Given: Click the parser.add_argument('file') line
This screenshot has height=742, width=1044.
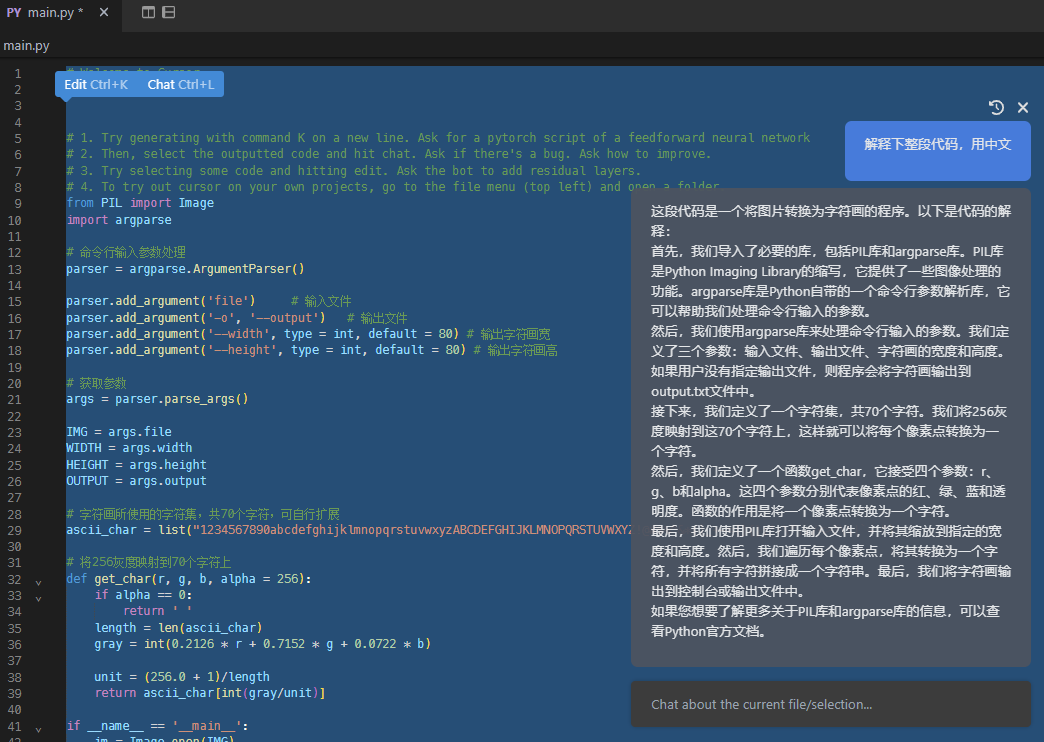Looking at the screenshot, I should (208, 301).
